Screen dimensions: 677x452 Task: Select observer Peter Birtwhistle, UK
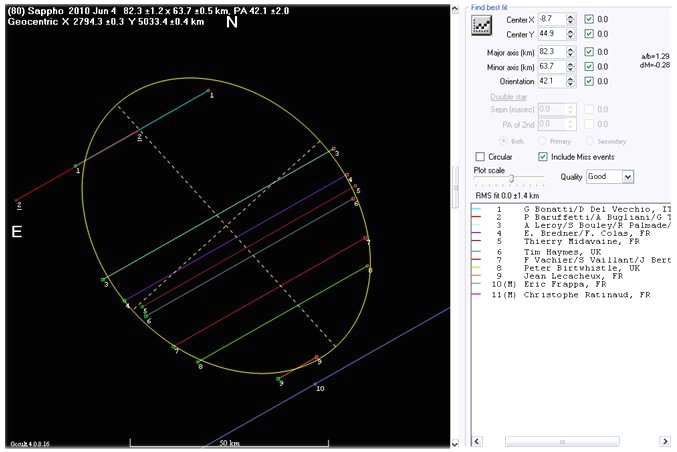tap(580, 268)
